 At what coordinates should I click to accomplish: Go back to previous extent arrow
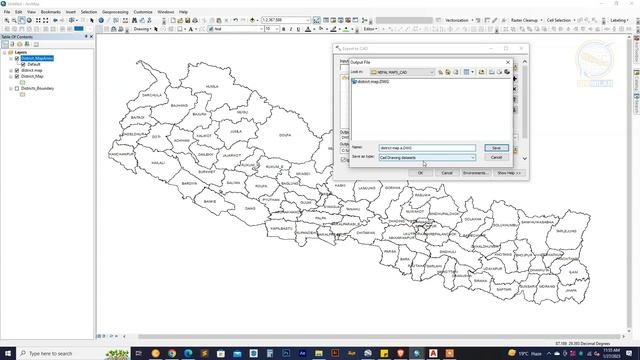[55, 20]
